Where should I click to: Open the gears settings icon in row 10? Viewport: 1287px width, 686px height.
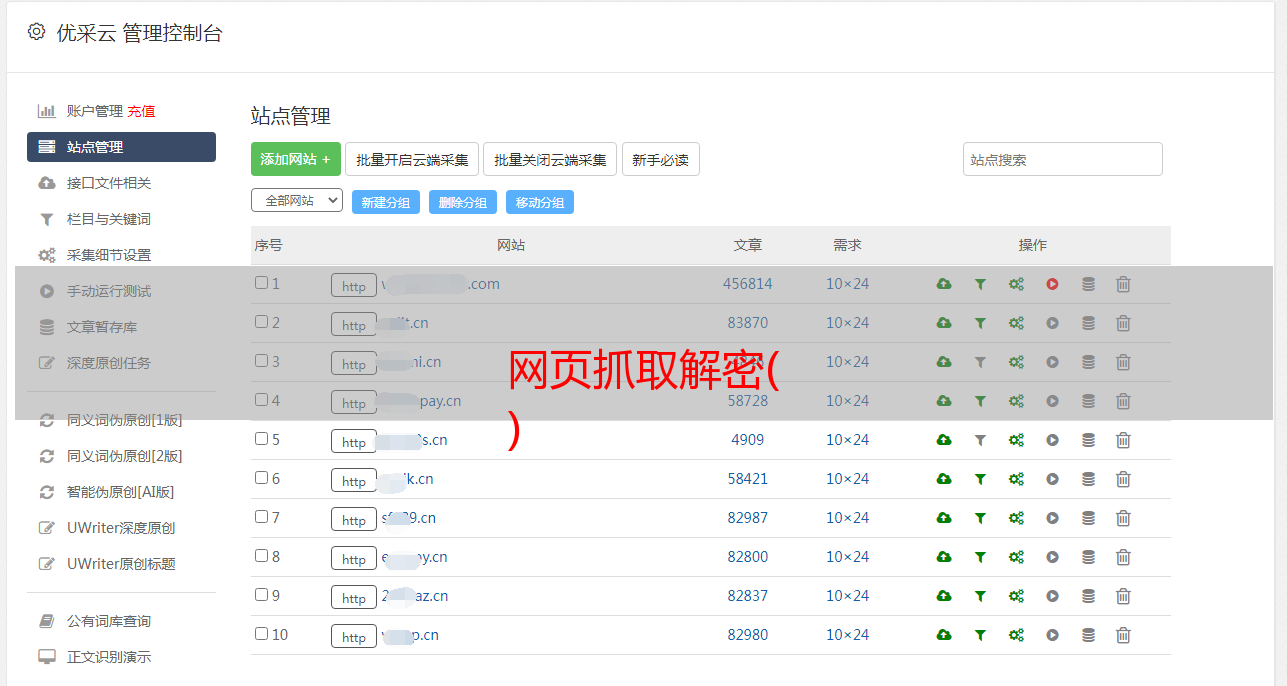pyautogui.click(x=1016, y=635)
